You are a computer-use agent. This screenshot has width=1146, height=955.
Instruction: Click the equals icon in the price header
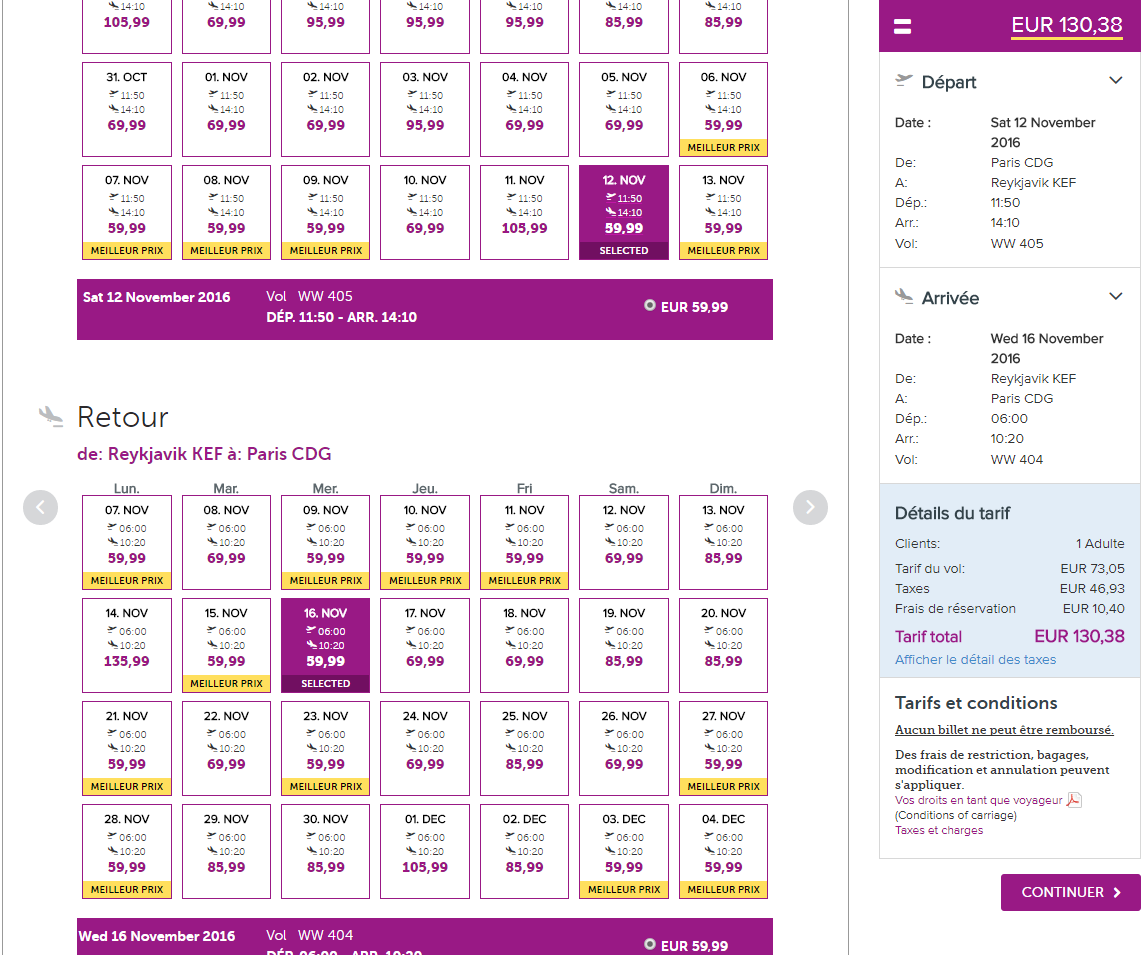pyautogui.click(x=902, y=27)
